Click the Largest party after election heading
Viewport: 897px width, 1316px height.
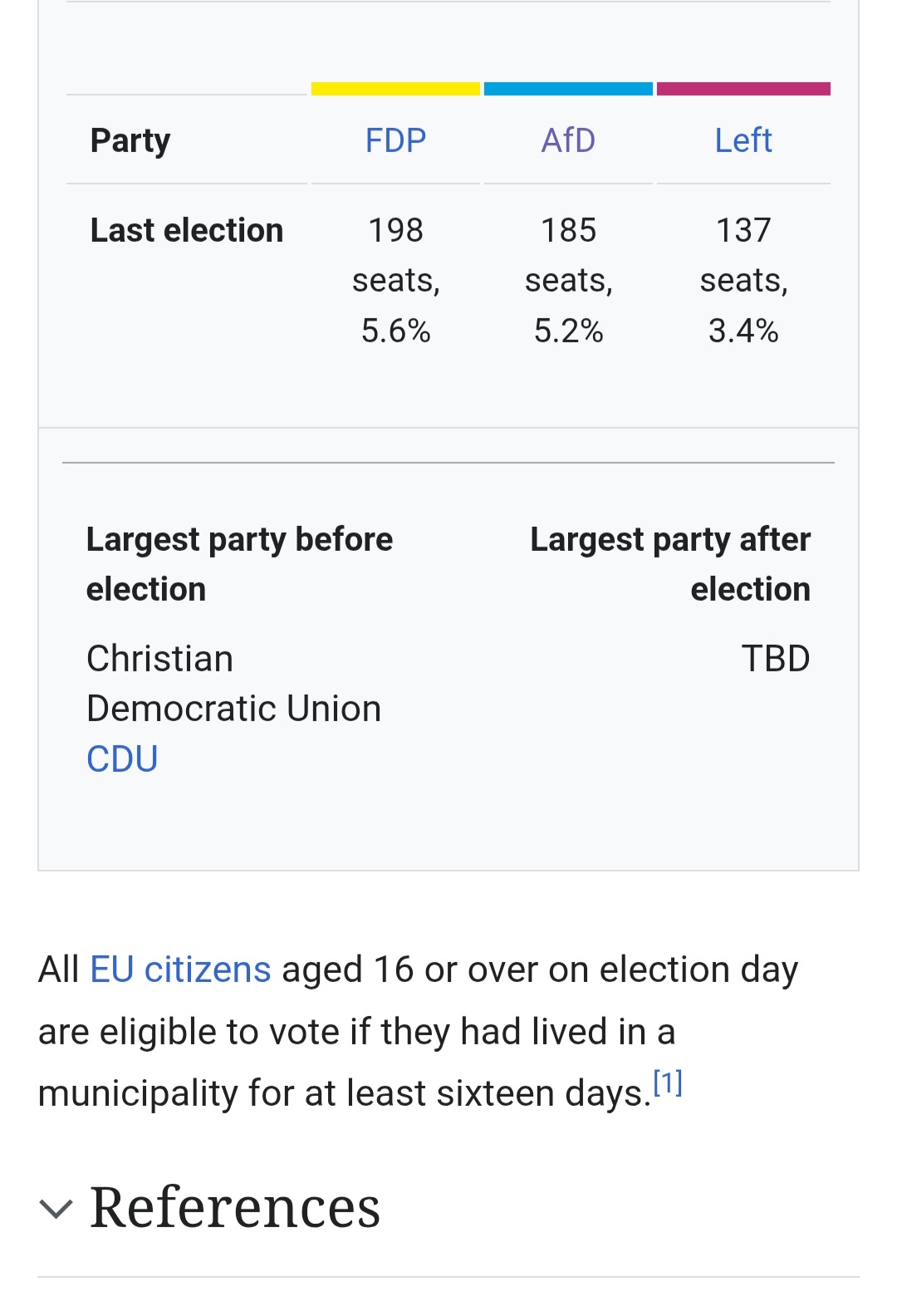click(669, 564)
